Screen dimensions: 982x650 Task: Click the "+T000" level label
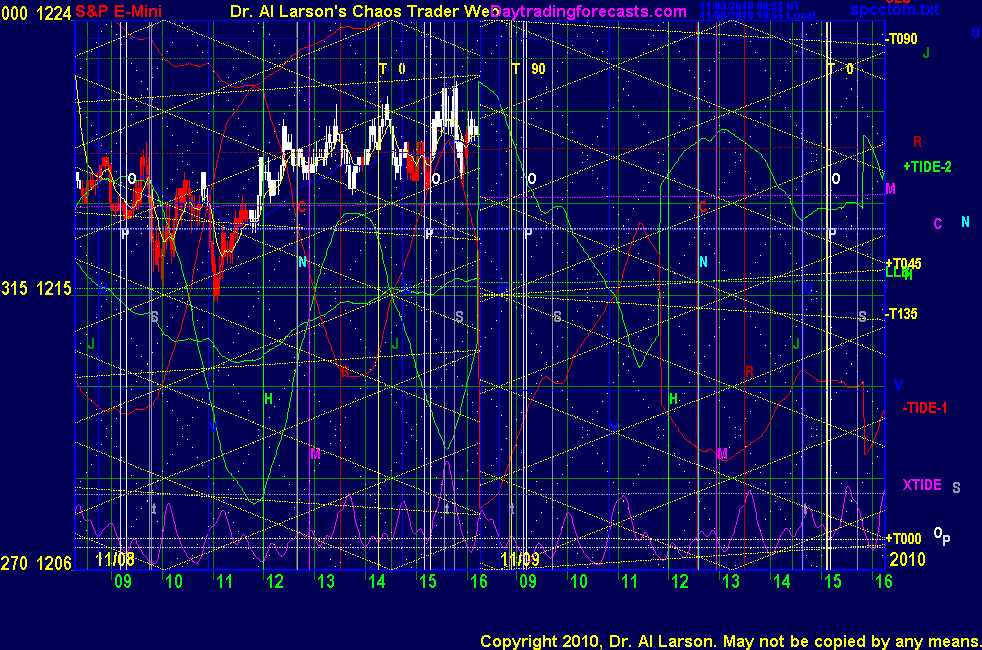pyautogui.click(x=903, y=539)
